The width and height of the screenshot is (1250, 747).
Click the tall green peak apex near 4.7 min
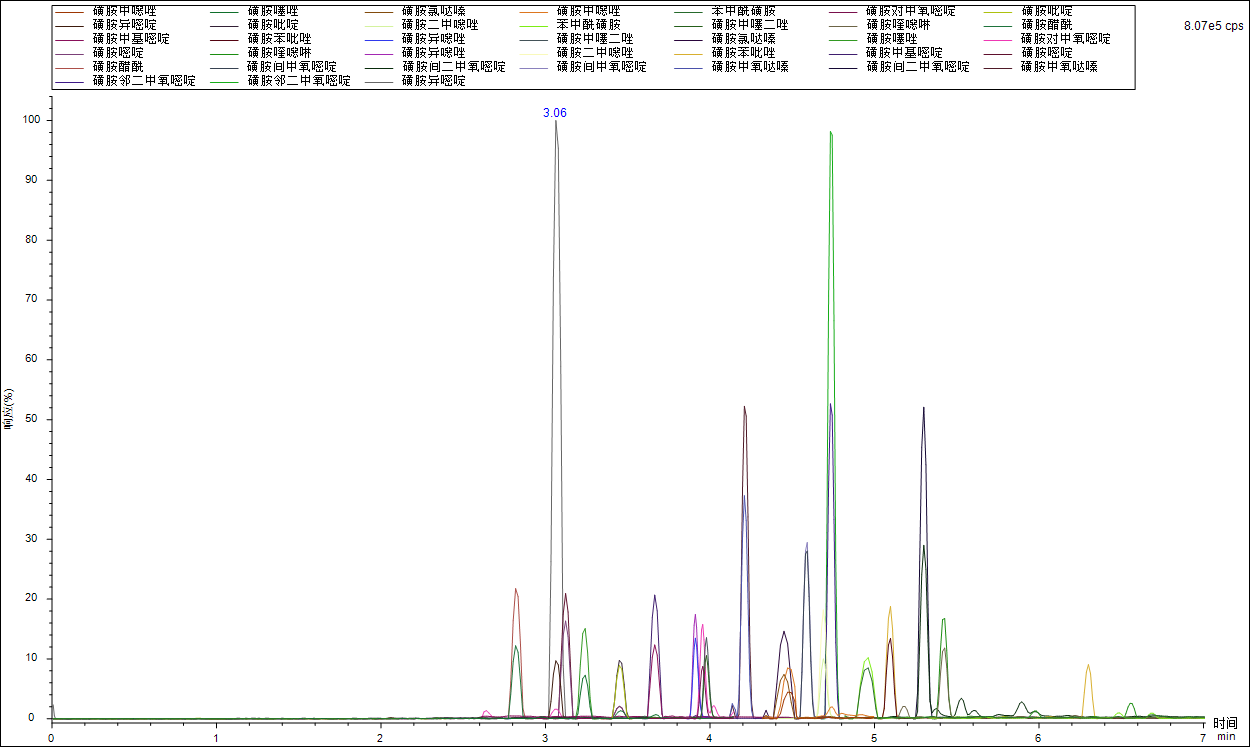pyautogui.click(x=830, y=133)
